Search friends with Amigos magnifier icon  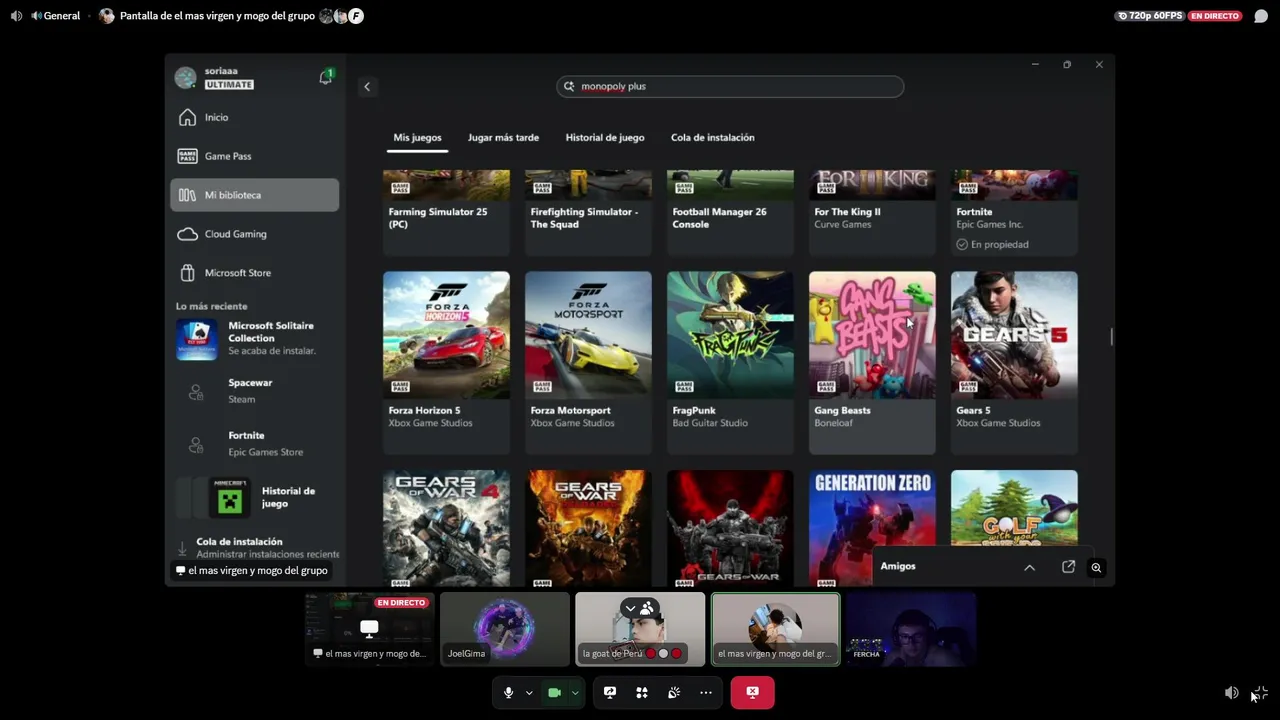tap(1096, 568)
